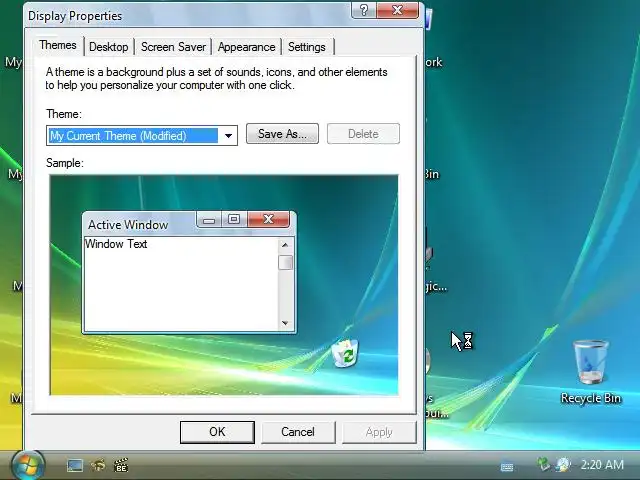
Task: Close the Display Properties dialog
Action: pos(398,10)
